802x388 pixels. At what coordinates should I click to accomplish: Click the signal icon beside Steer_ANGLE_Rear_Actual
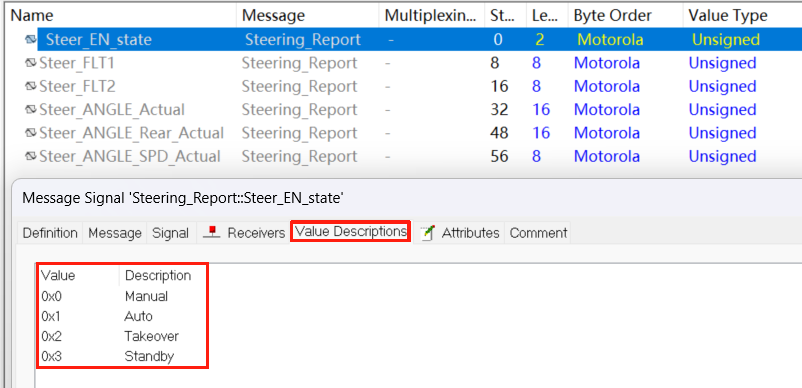31,133
